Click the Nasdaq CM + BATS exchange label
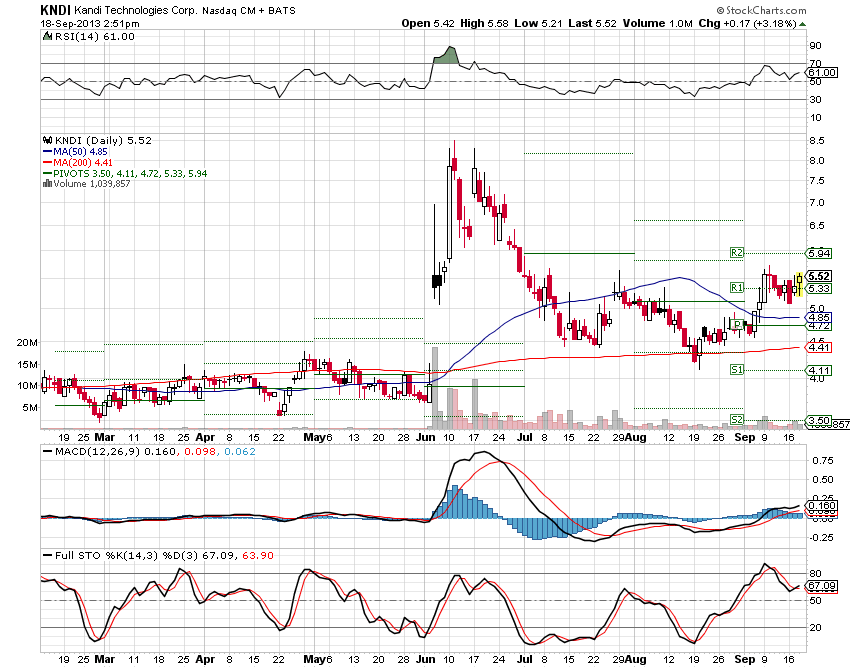 pyautogui.click(x=249, y=11)
